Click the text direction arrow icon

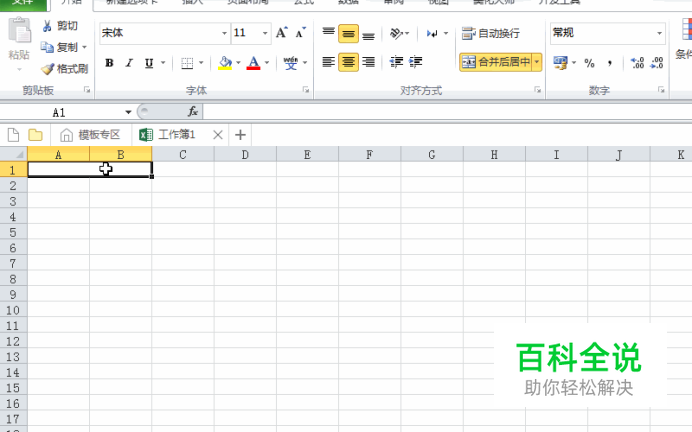(x=432, y=33)
